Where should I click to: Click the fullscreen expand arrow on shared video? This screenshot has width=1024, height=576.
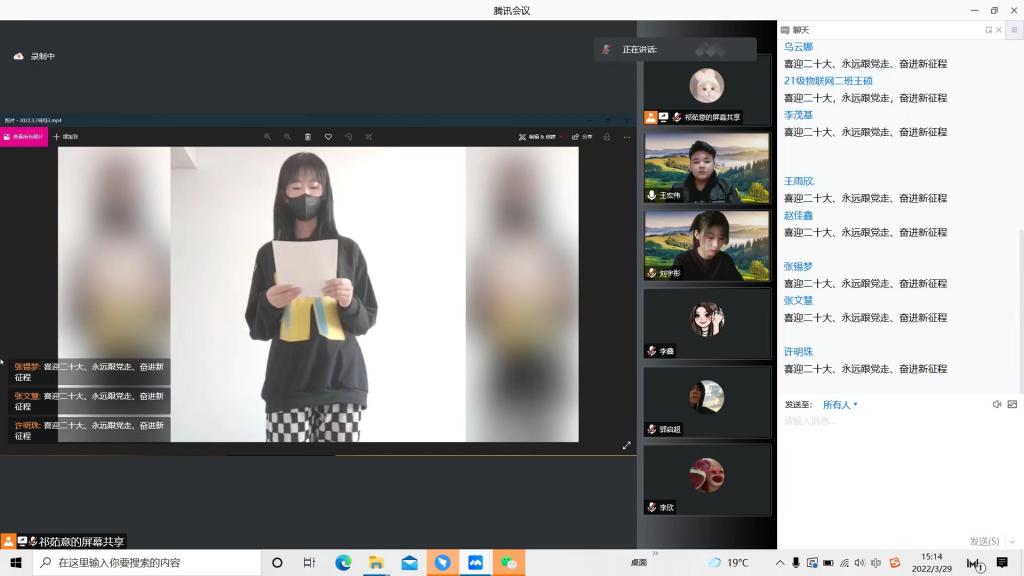pos(627,445)
